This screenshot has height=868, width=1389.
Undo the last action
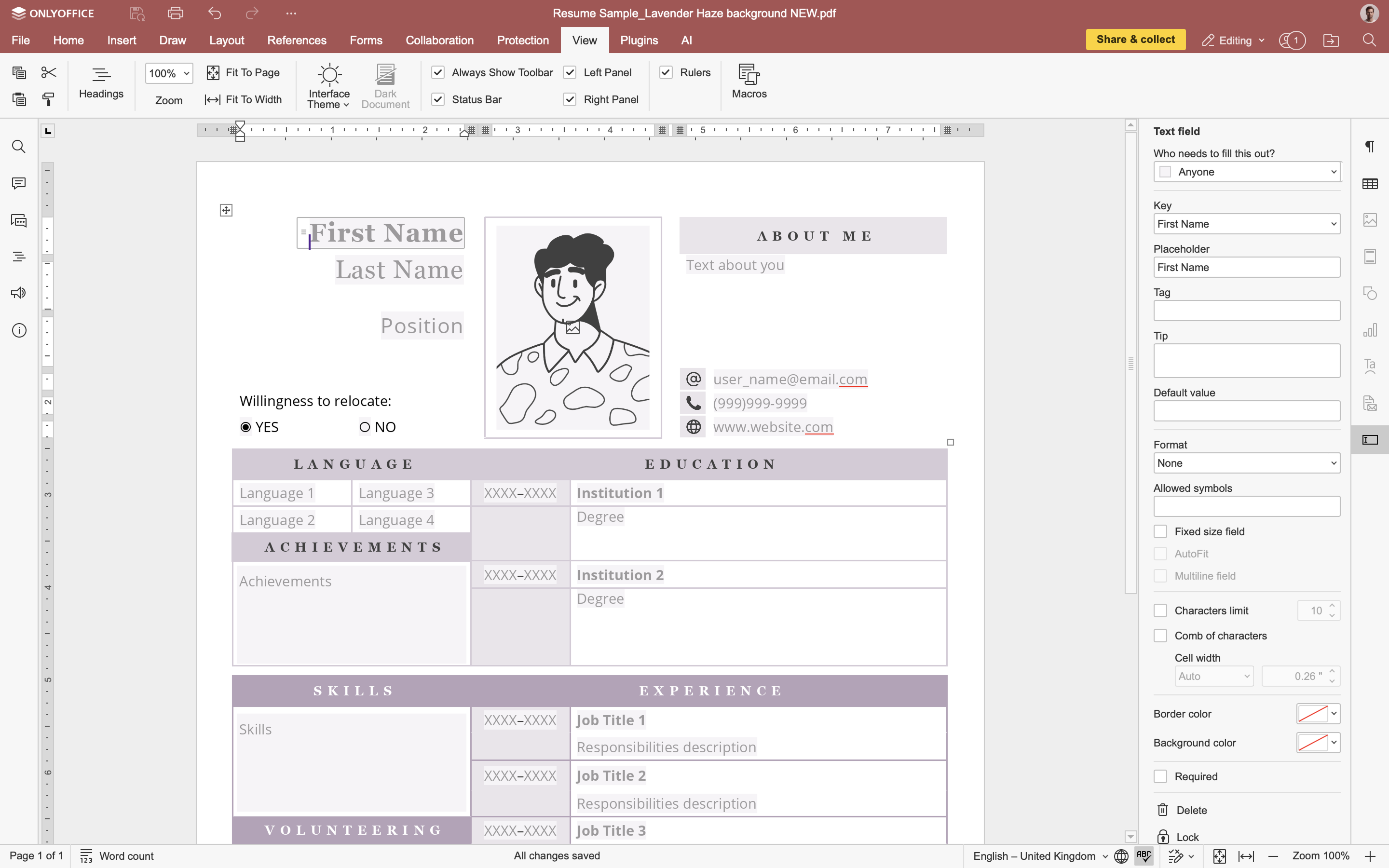[214, 13]
